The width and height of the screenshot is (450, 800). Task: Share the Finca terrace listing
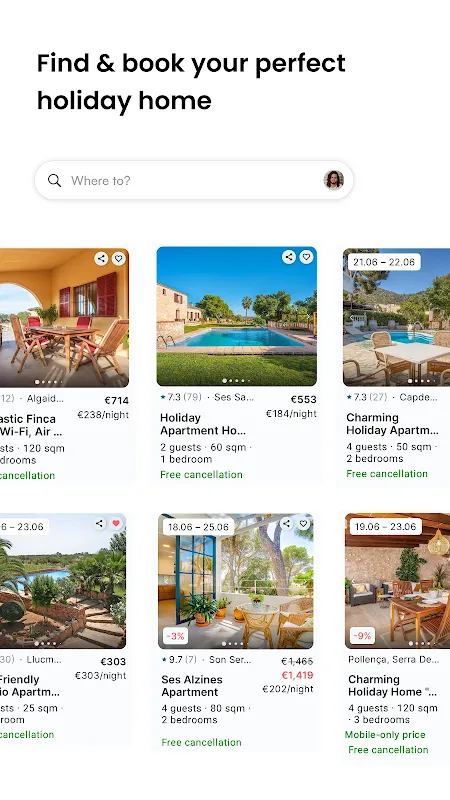[x=102, y=258]
